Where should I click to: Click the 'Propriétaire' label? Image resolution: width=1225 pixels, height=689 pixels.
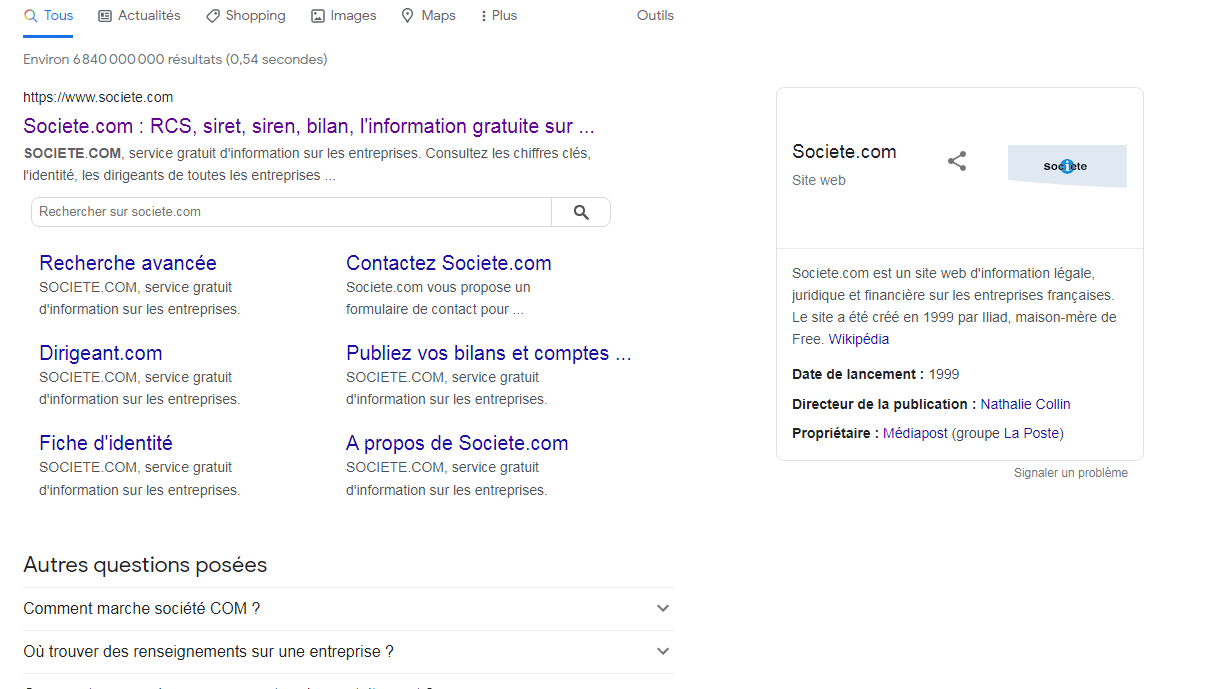835,433
